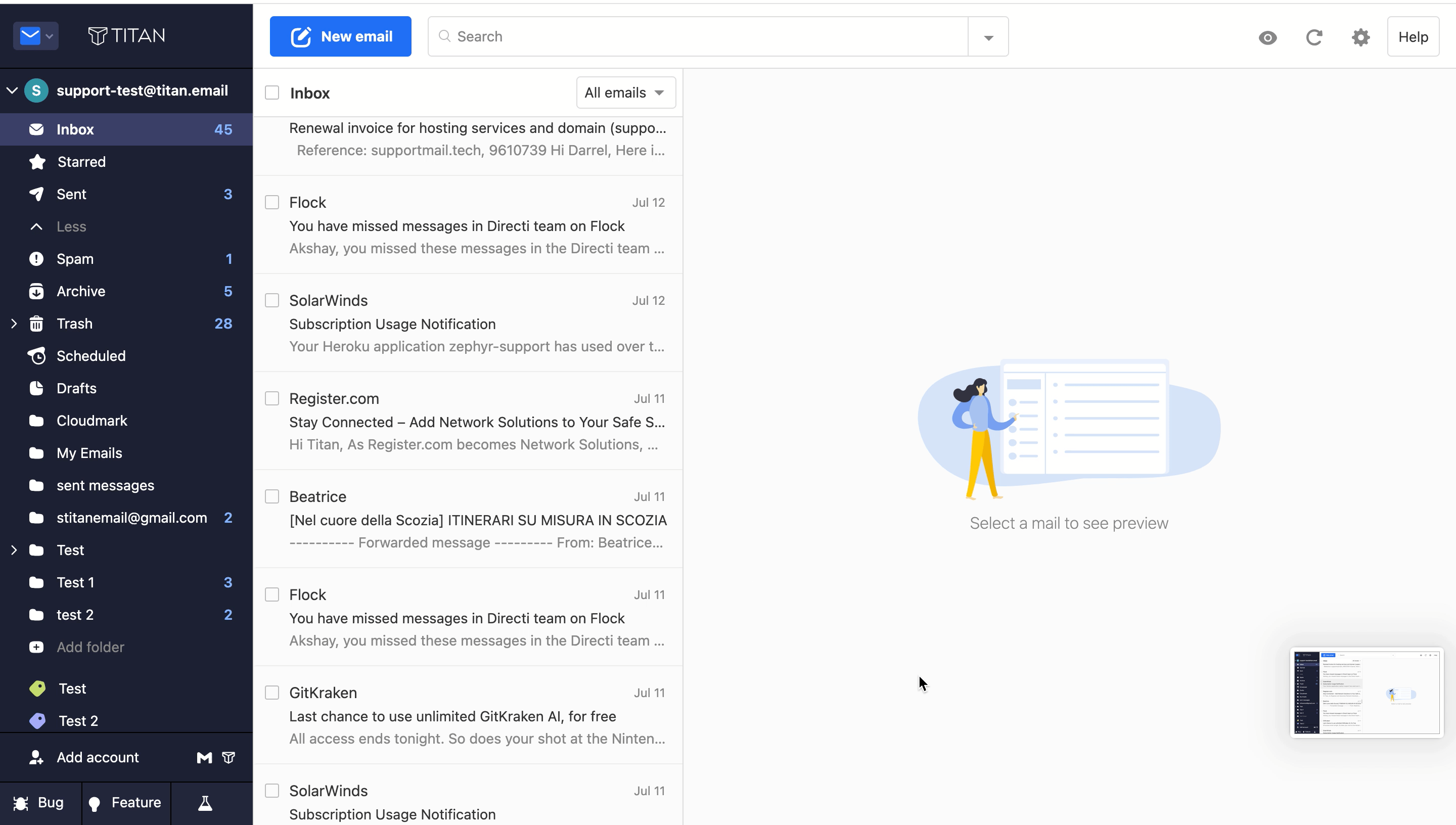Expand the Trash folder arrow
The width and height of the screenshot is (1456, 825).
click(x=14, y=324)
